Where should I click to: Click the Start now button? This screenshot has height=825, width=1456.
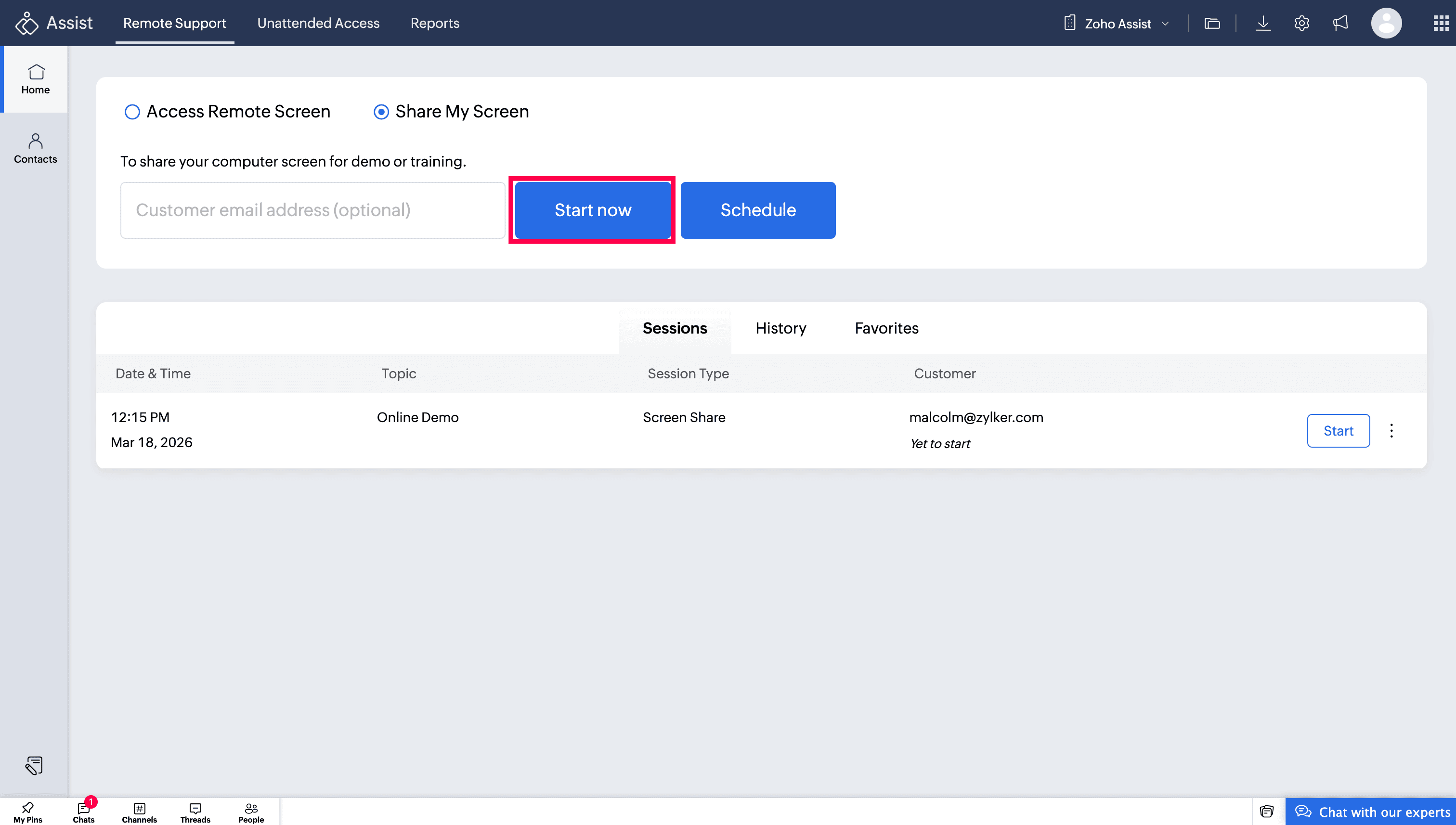click(x=592, y=210)
